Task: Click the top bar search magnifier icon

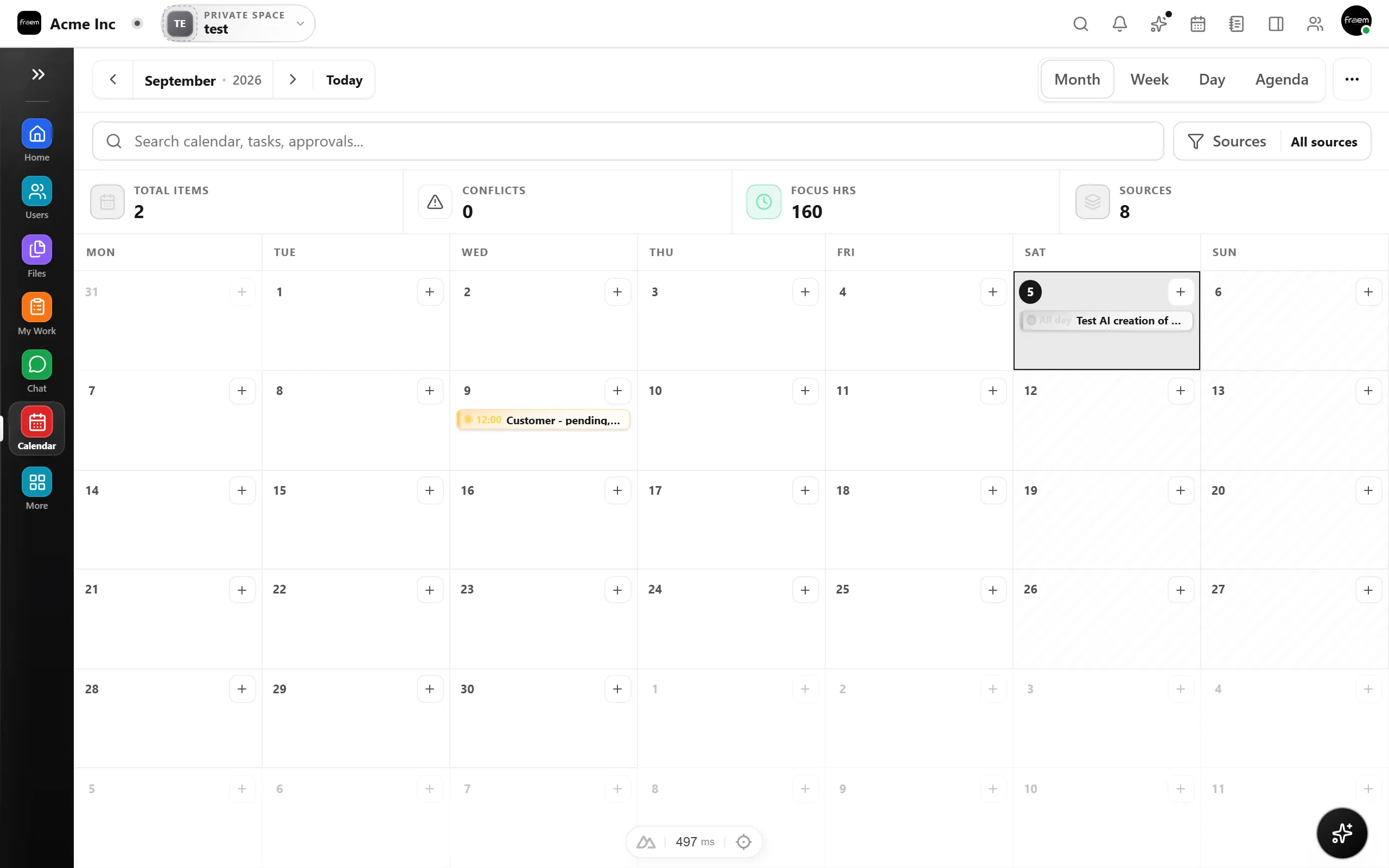Action: point(1080,23)
